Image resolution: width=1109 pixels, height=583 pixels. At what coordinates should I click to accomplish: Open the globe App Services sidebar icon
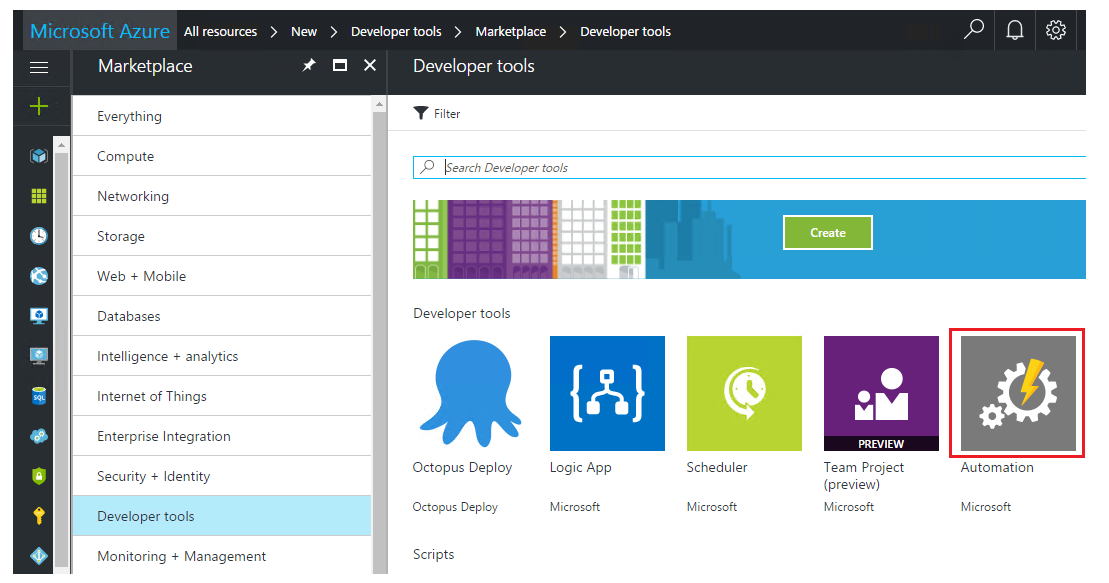tap(39, 276)
